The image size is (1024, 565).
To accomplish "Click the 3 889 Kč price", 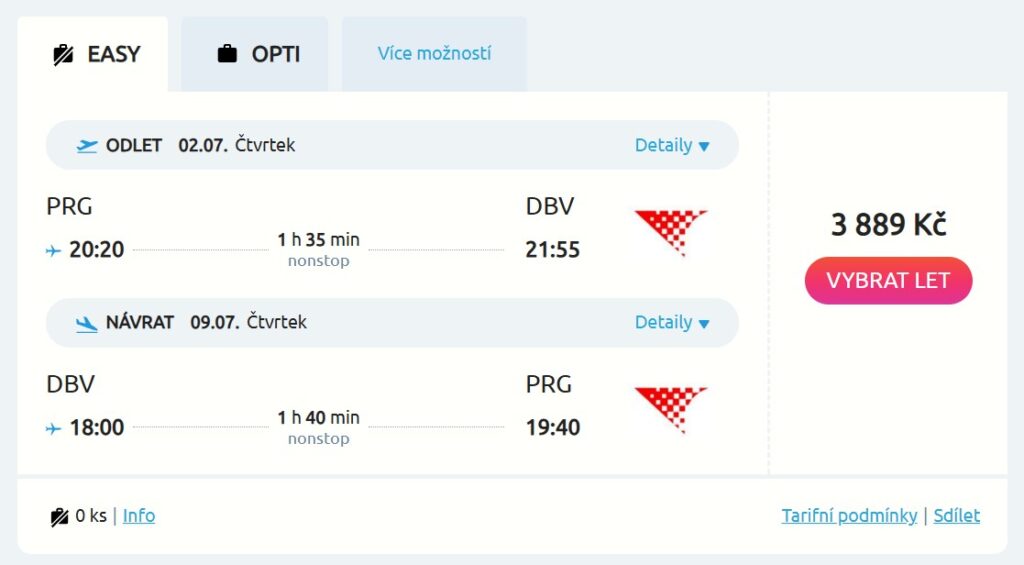I will click(888, 225).
